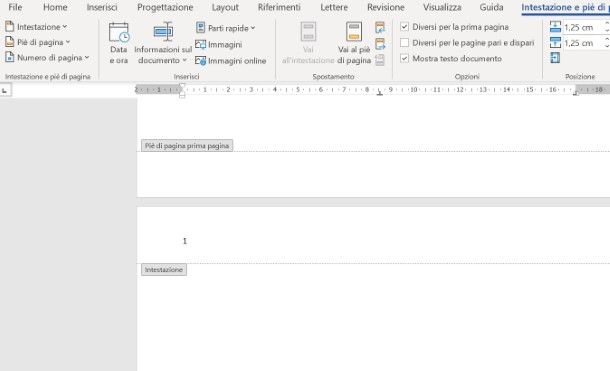
Task: Click the Link to previous icon
Action: click(380, 60)
